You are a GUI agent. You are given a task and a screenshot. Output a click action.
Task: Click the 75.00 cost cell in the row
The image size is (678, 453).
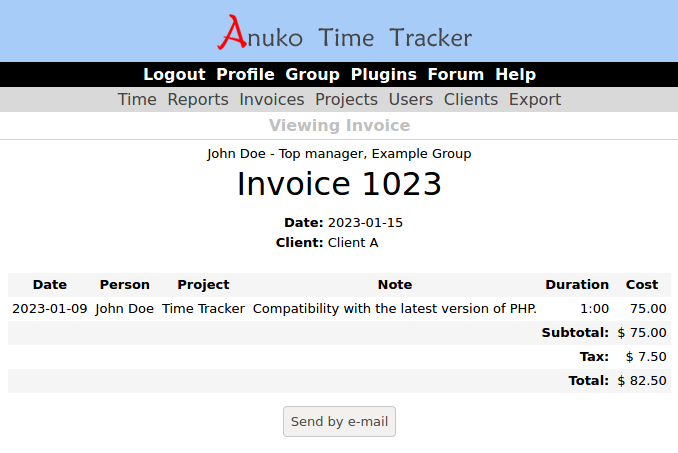tap(648, 309)
